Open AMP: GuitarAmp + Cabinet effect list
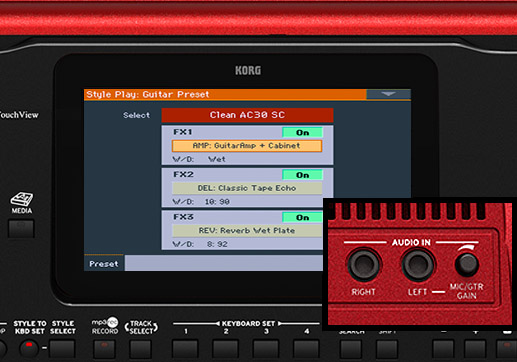 (247, 146)
